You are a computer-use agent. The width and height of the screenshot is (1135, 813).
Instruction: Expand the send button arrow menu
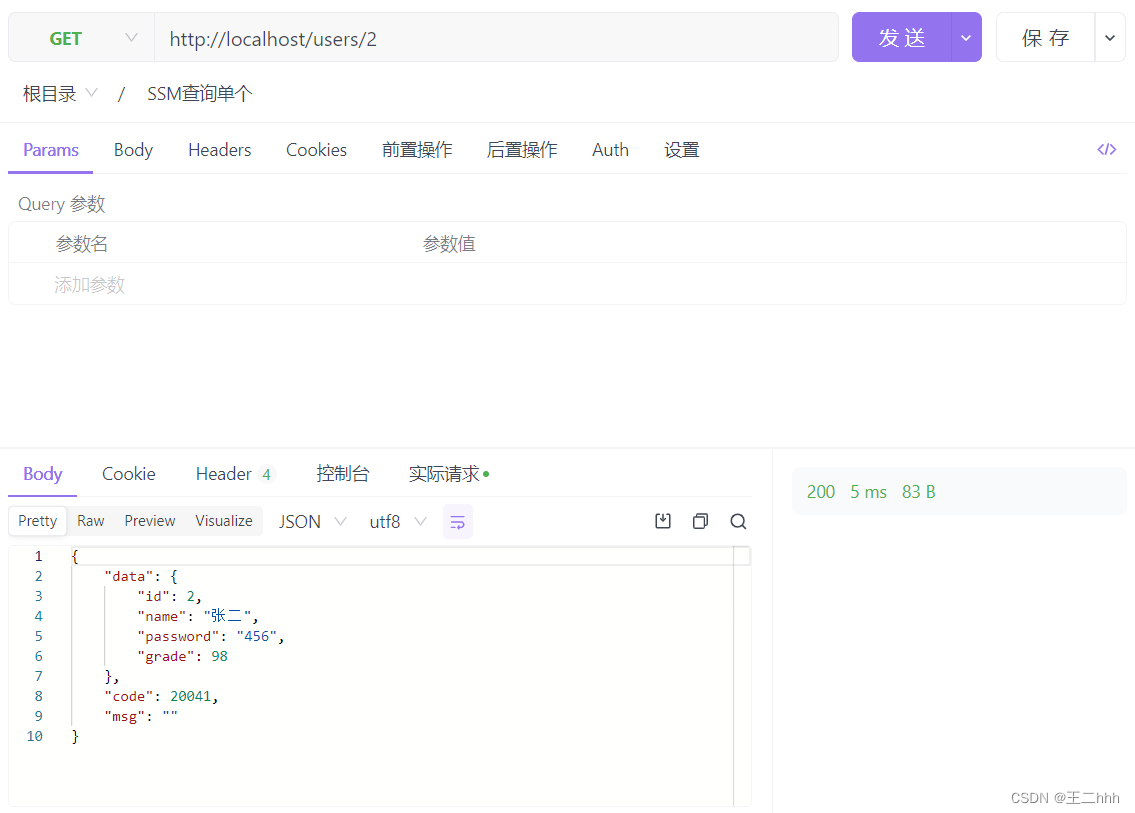[x=966, y=38]
